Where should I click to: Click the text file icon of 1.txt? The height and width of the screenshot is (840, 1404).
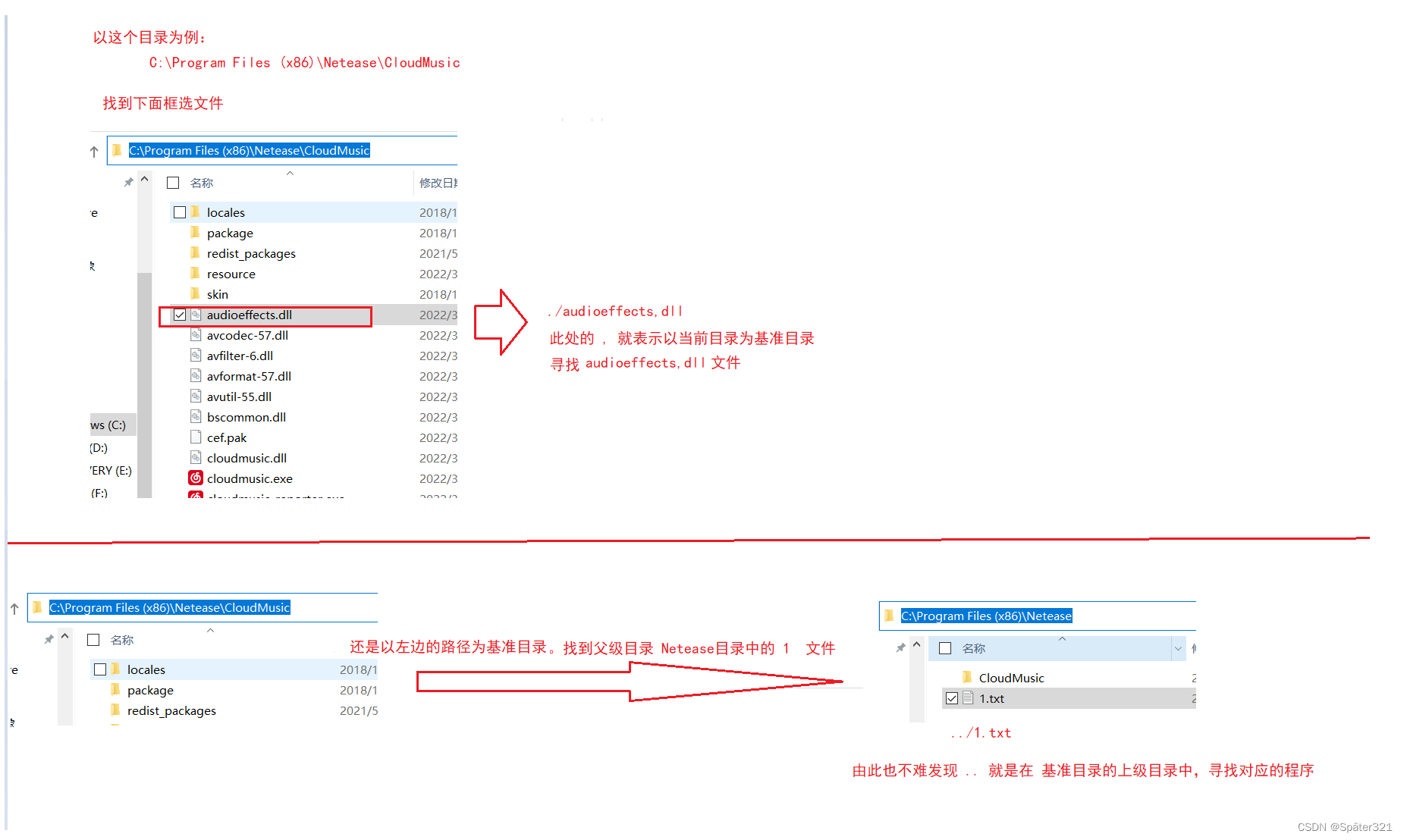tap(968, 697)
